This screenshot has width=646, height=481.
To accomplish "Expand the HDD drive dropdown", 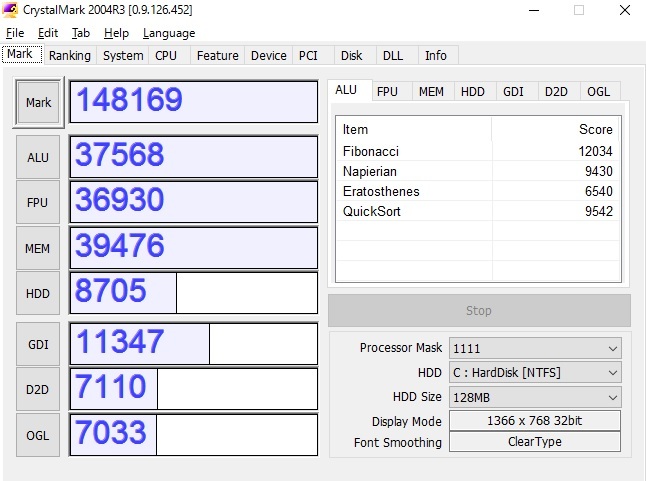I will point(535,373).
